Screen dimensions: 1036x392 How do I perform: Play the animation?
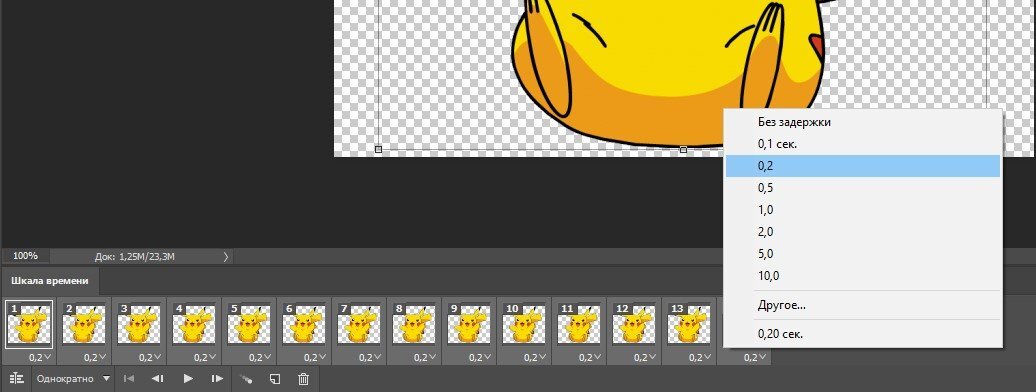[x=188, y=379]
